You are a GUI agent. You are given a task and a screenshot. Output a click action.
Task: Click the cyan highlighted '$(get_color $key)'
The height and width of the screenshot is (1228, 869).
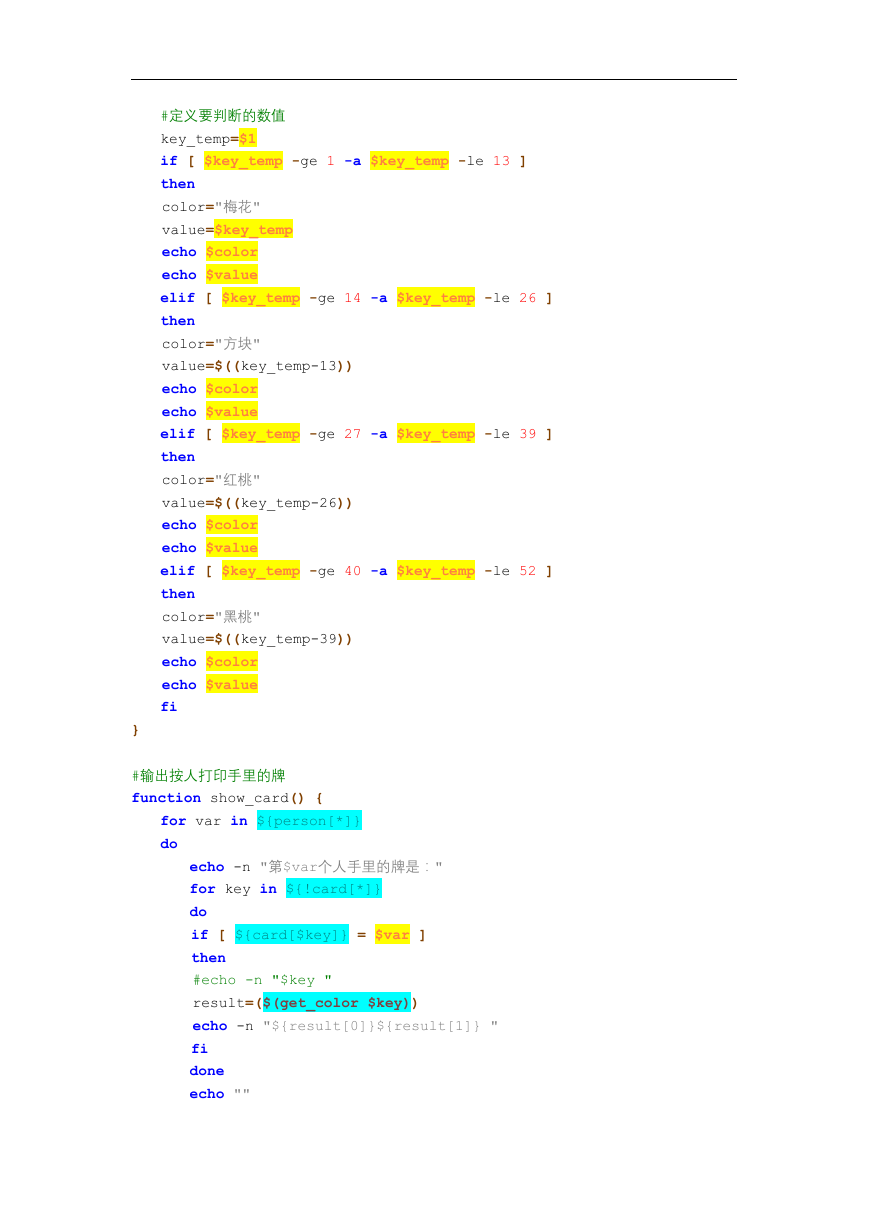coord(337,1003)
